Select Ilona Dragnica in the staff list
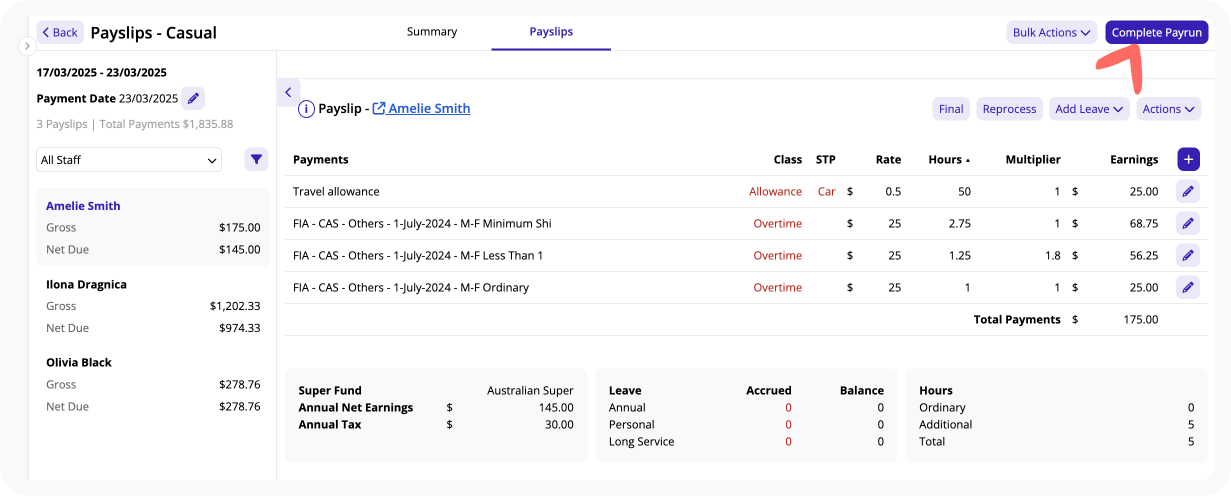Image resolution: width=1231 pixels, height=496 pixels. click(153, 306)
